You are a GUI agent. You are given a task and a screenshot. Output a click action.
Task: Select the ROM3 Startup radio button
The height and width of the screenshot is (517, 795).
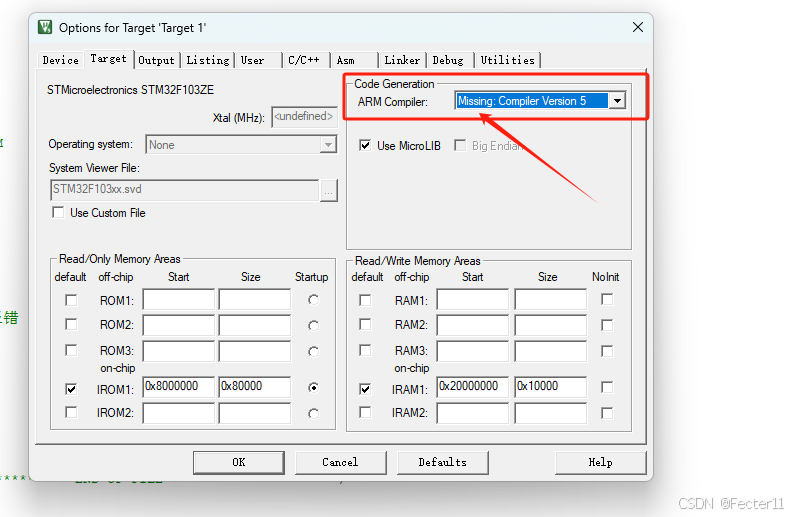(313, 351)
